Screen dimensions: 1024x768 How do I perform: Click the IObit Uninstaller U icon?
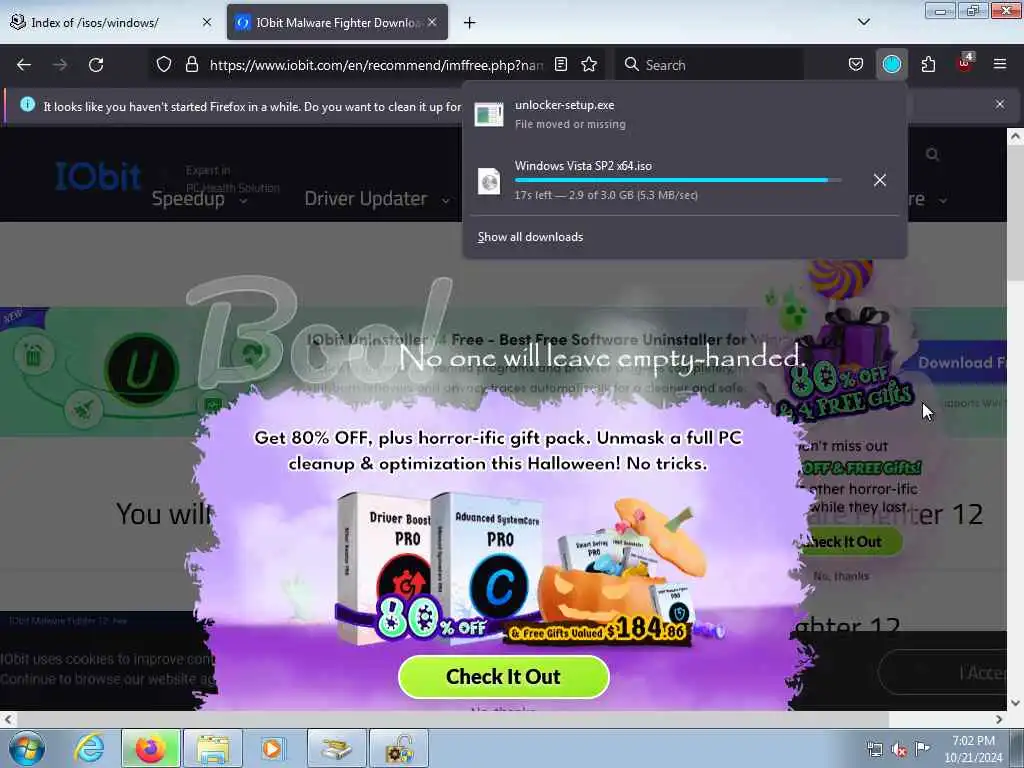point(141,369)
